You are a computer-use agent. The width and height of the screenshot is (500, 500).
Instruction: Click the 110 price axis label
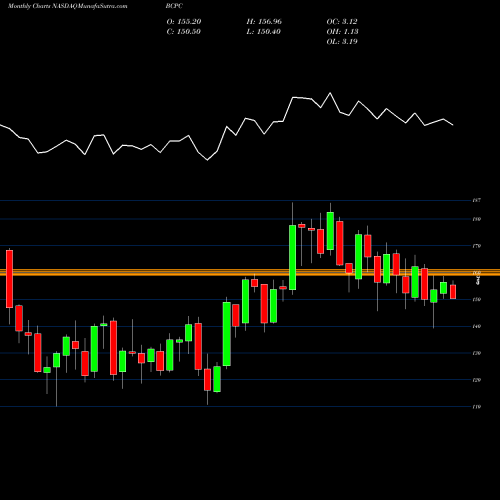(x=477, y=407)
